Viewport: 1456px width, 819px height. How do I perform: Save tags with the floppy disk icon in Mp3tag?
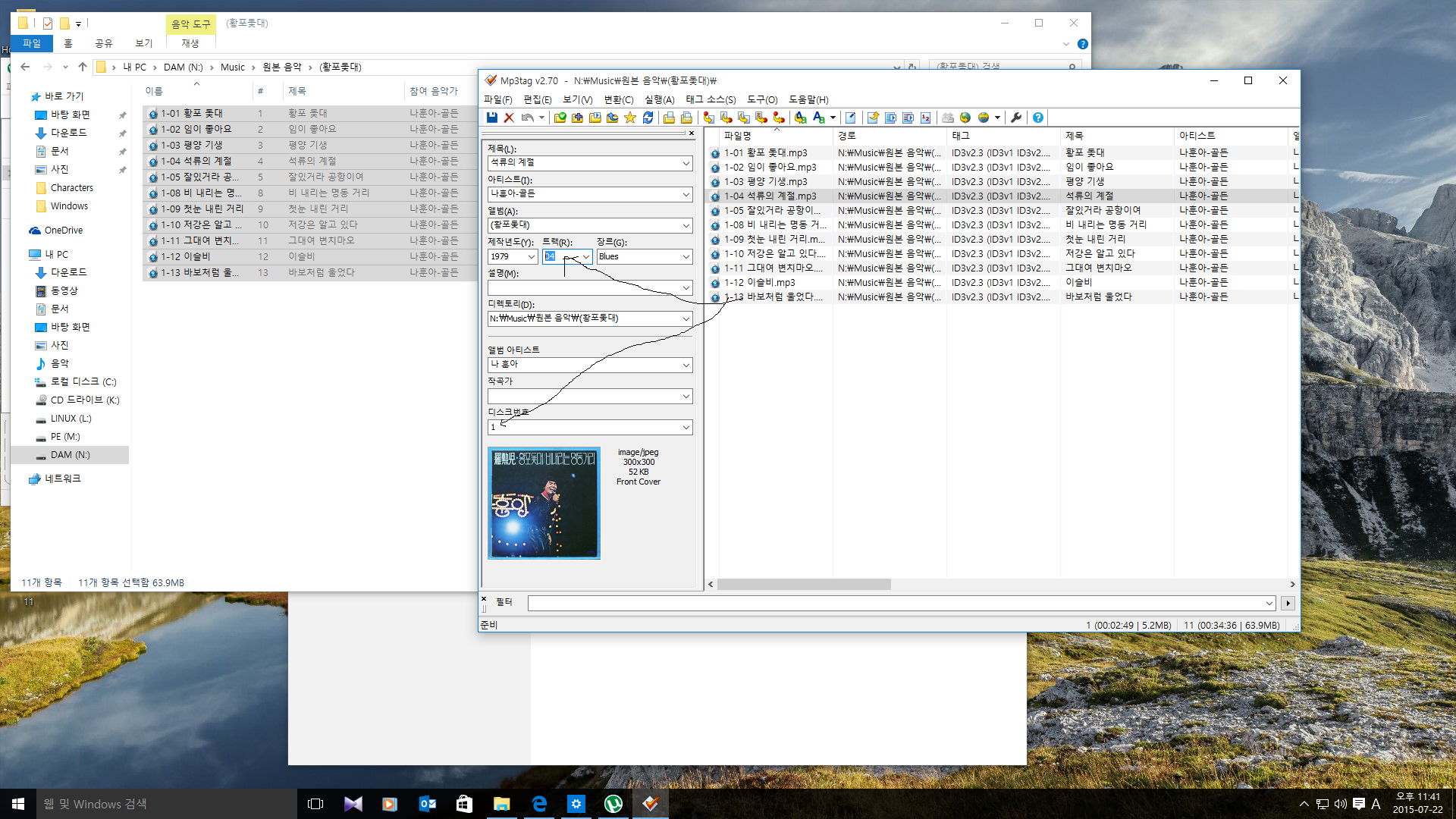[491, 118]
